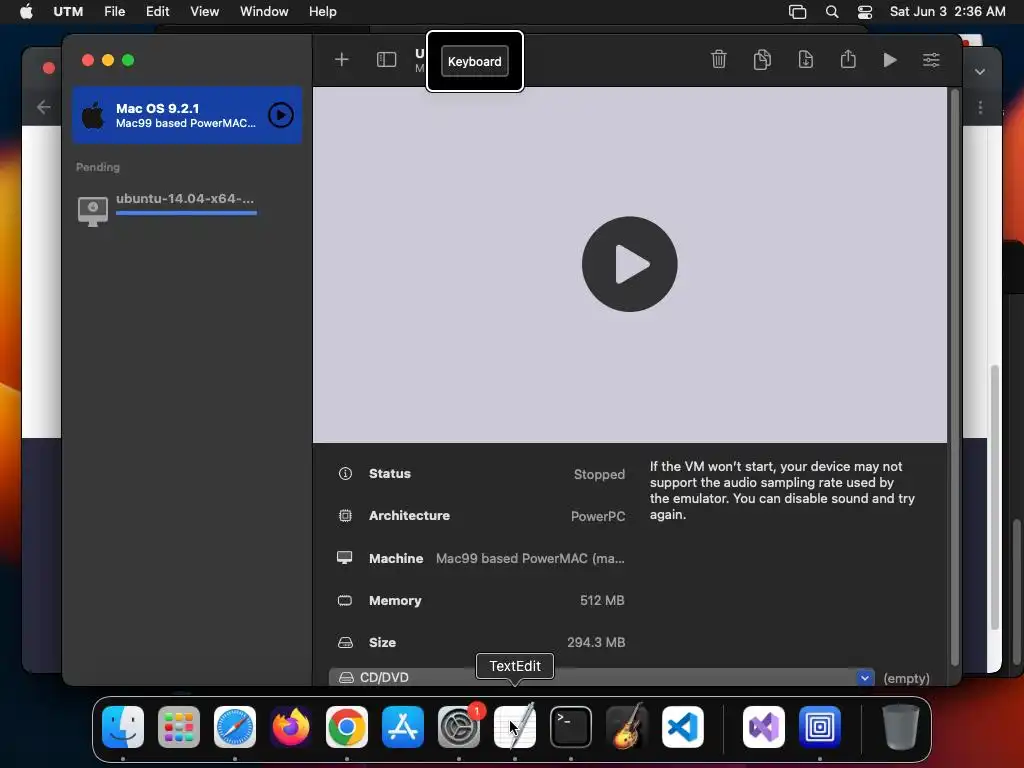1024x768 pixels.
Task: Select the Mac OS 9.2.1 VM entry
Action: [187, 115]
